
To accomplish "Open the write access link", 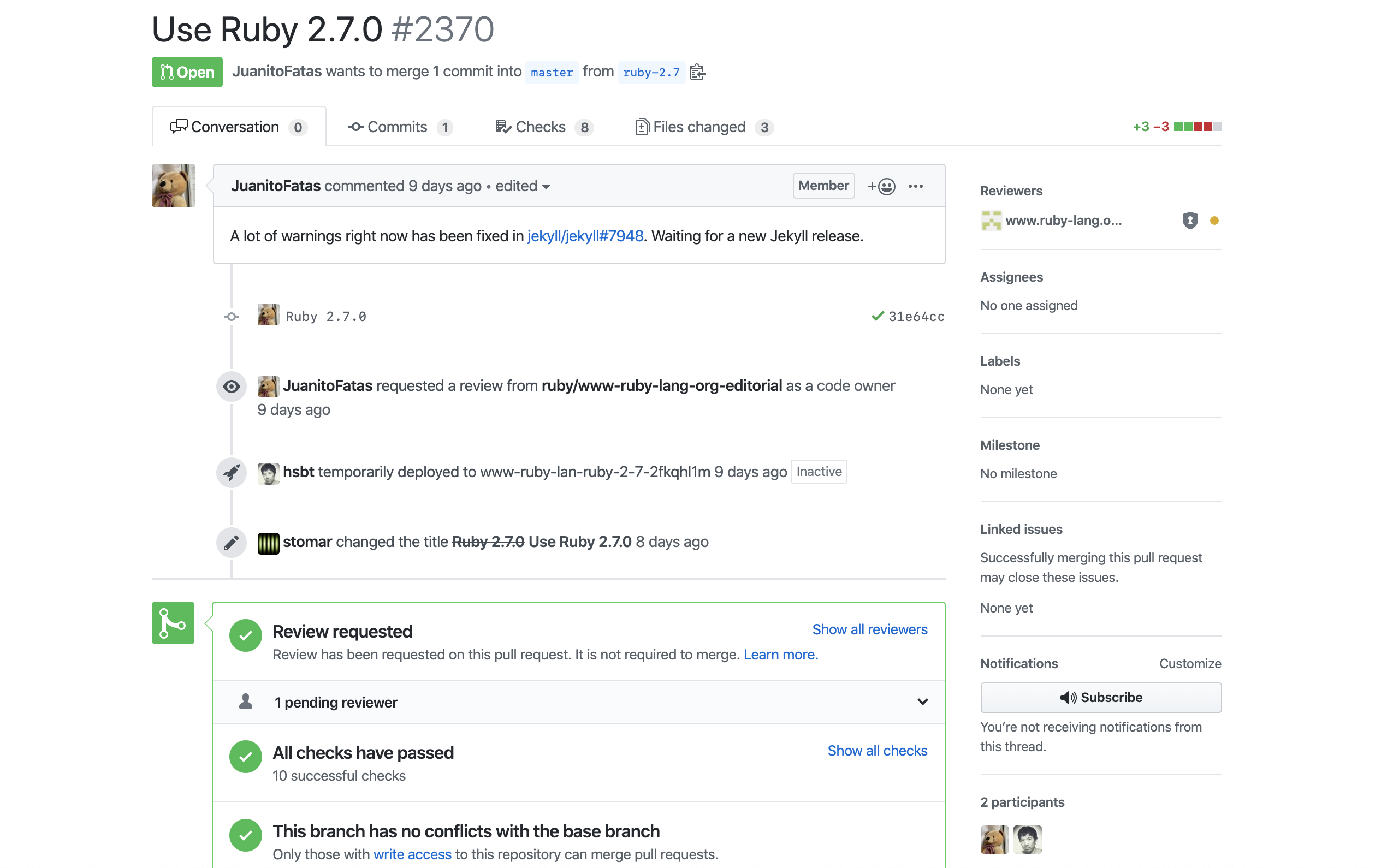I will (x=412, y=854).
